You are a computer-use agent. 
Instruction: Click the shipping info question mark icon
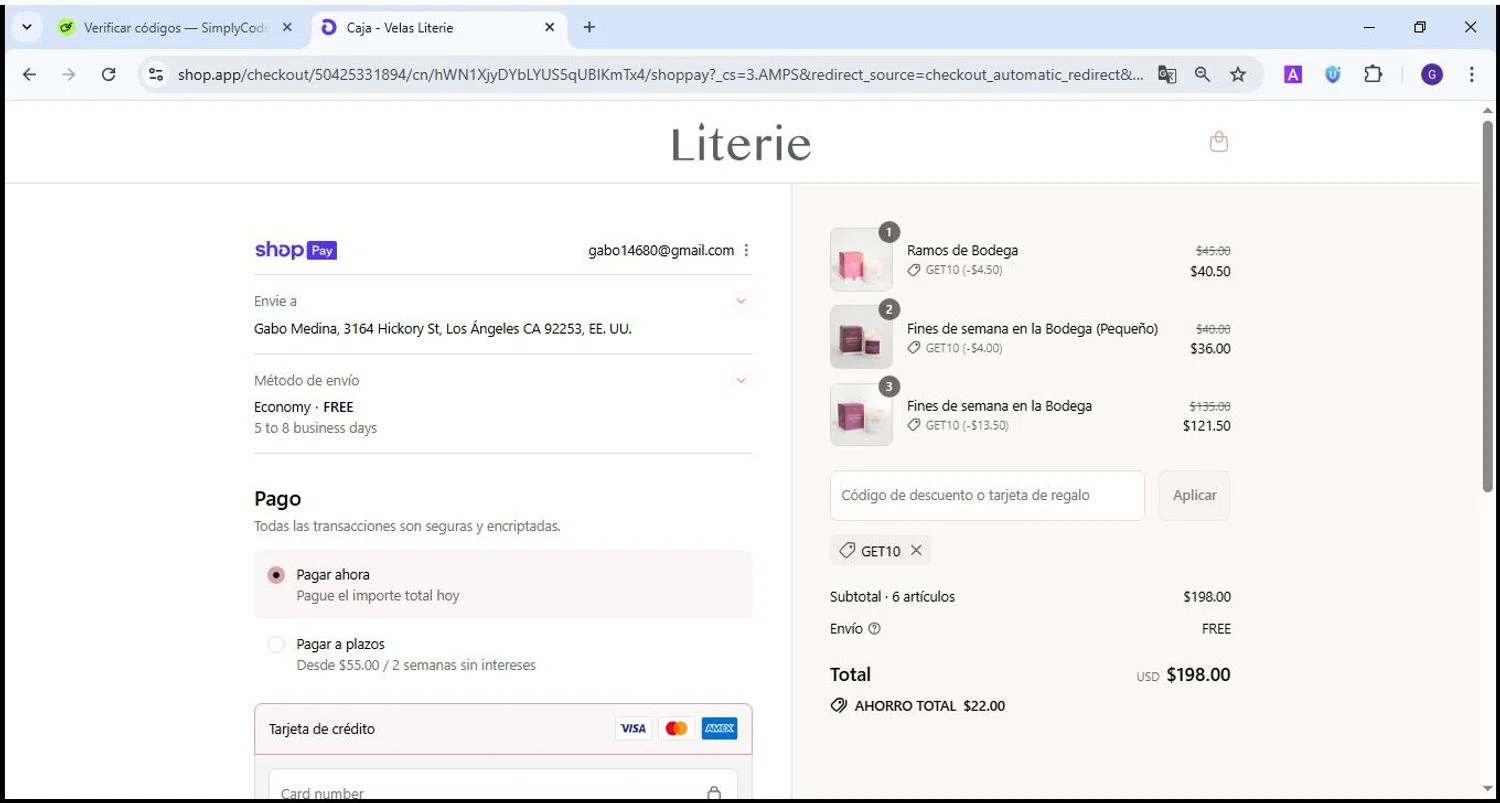(x=875, y=629)
